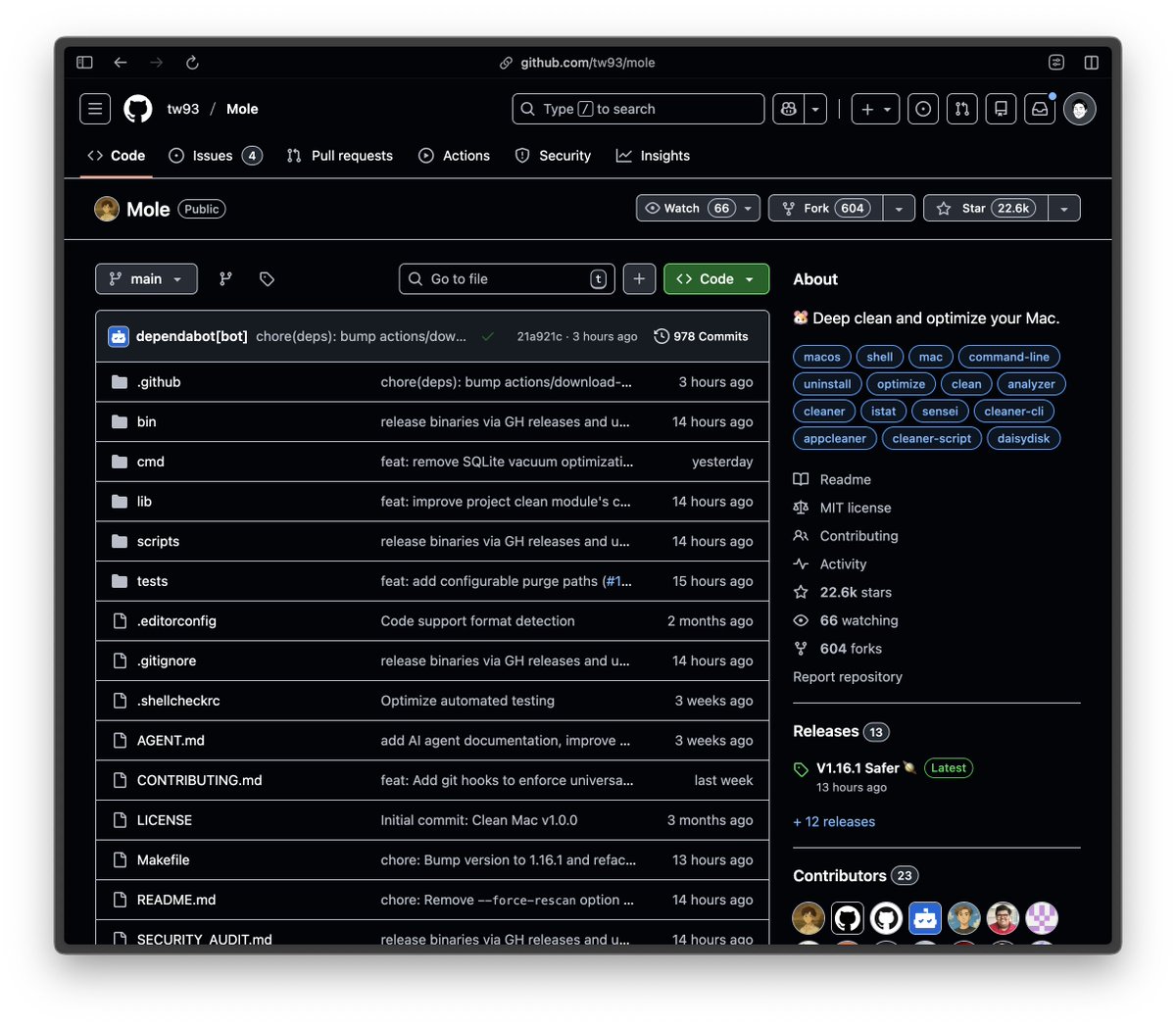
Task: Open the Makefile file
Action: (x=164, y=860)
